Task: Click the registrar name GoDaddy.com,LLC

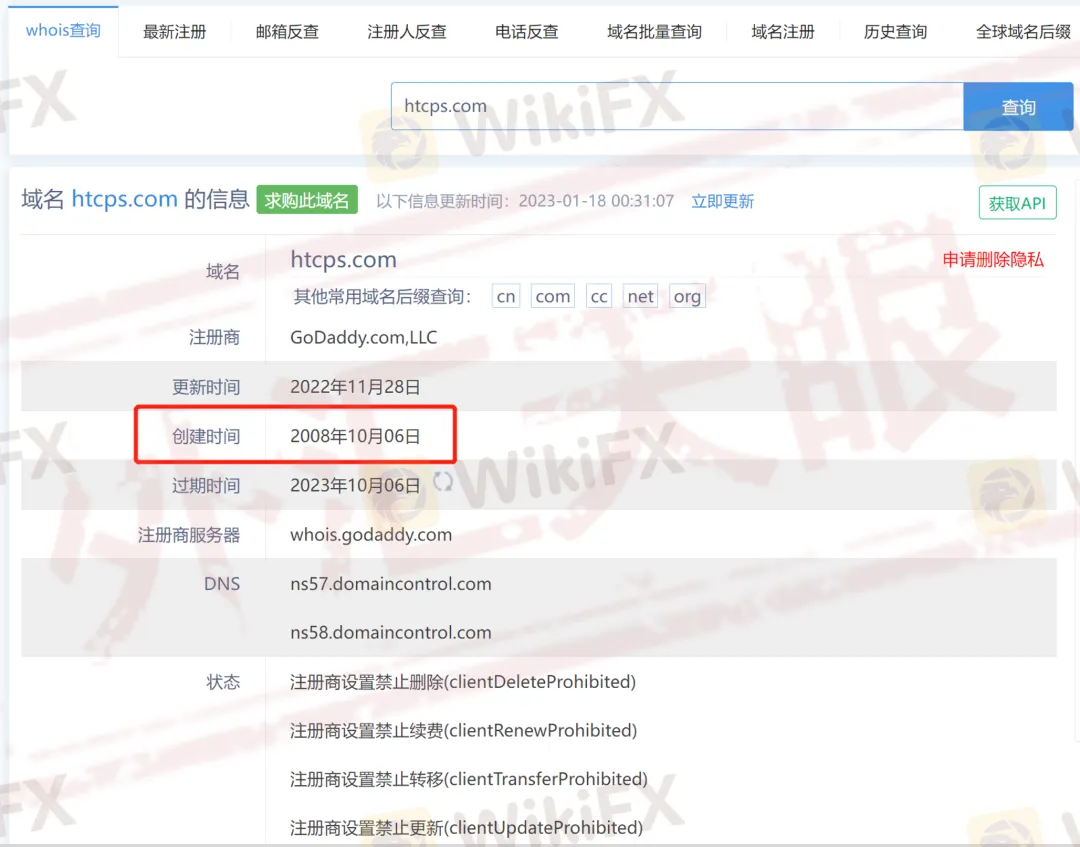Action: tap(364, 337)
